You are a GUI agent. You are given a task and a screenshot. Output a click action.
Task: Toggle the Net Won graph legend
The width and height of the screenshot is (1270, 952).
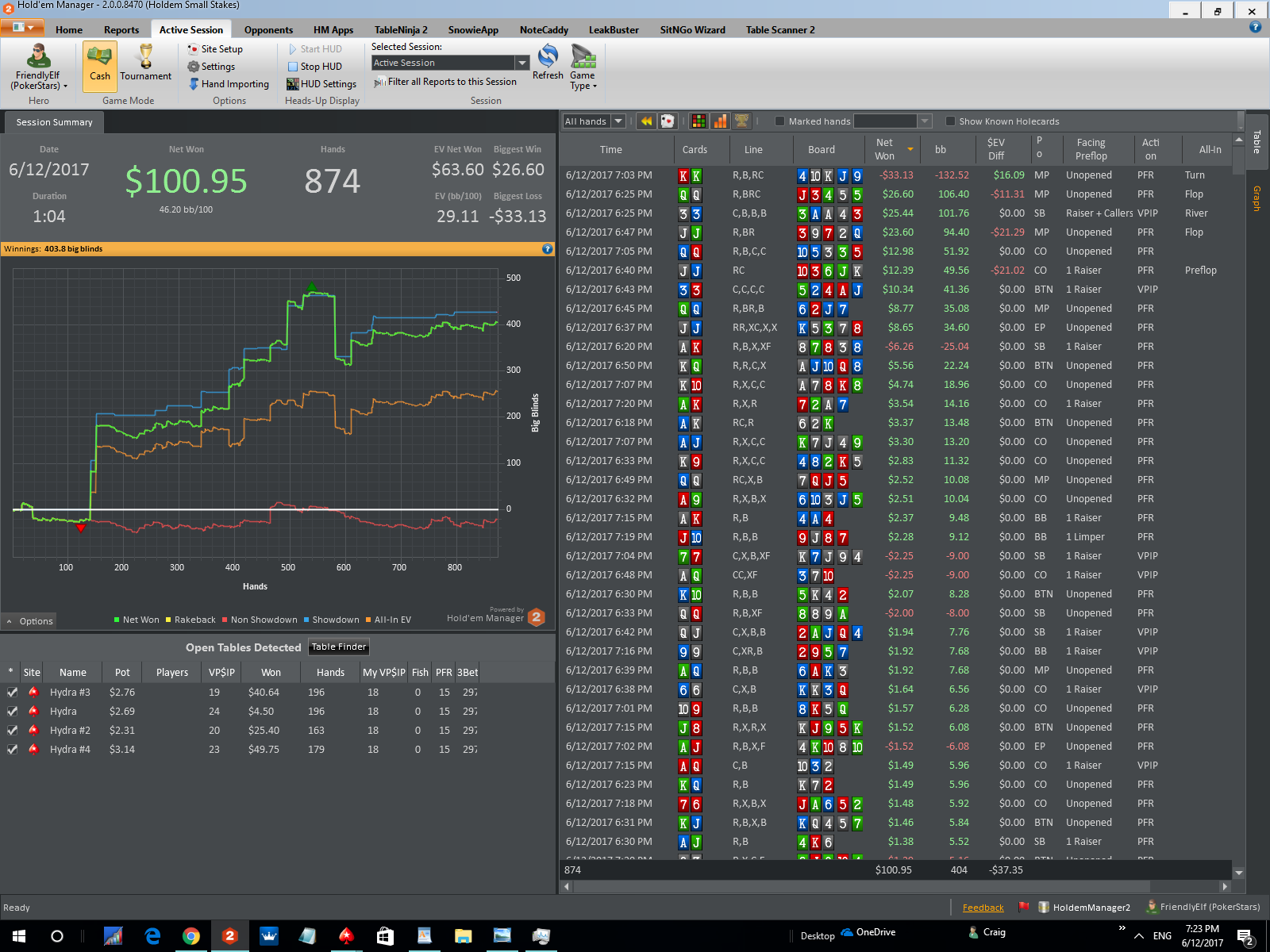point(137,620)
